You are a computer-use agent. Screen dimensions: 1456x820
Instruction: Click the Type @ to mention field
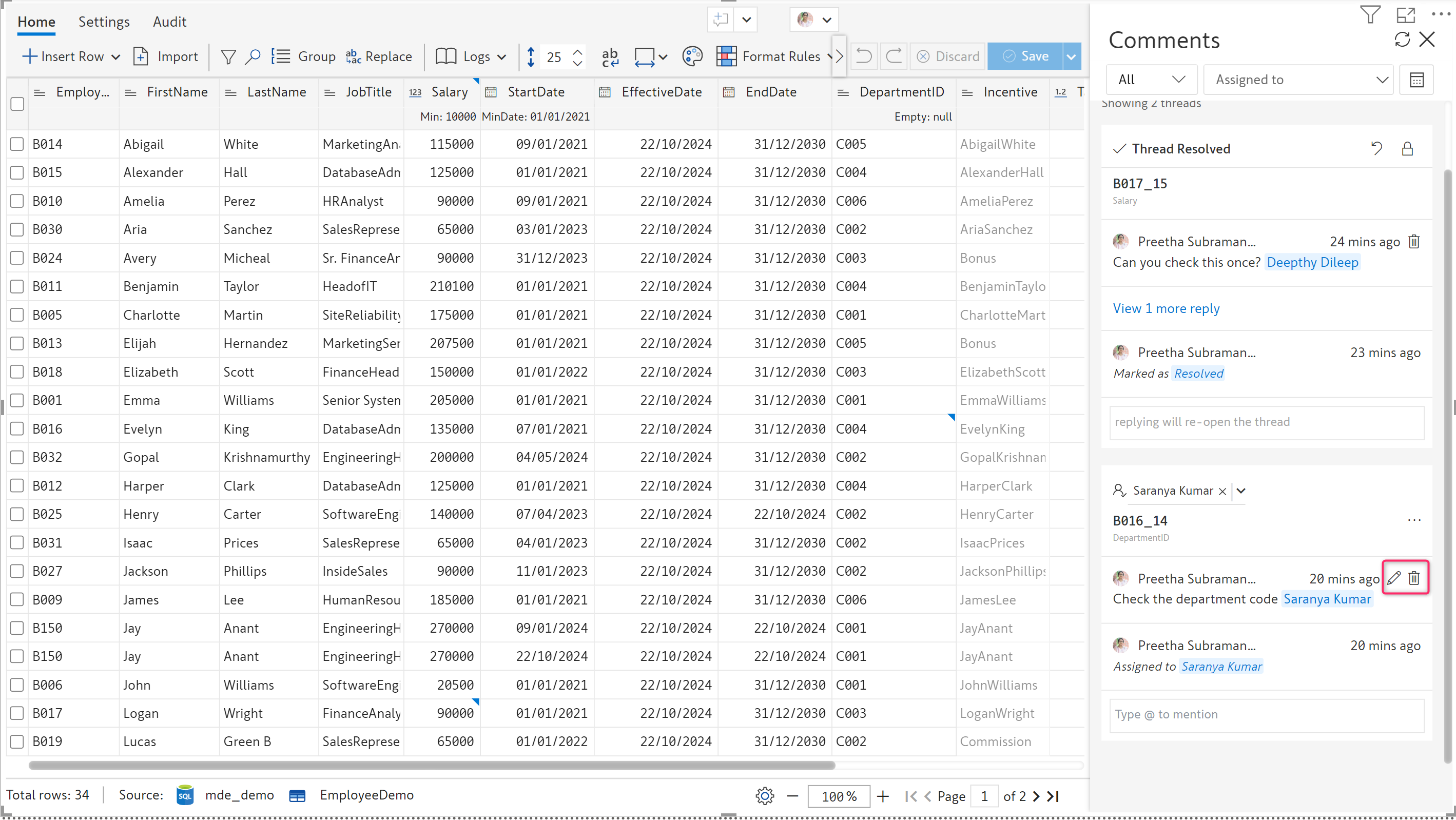pyautogui.click(x=1266, y=714)
